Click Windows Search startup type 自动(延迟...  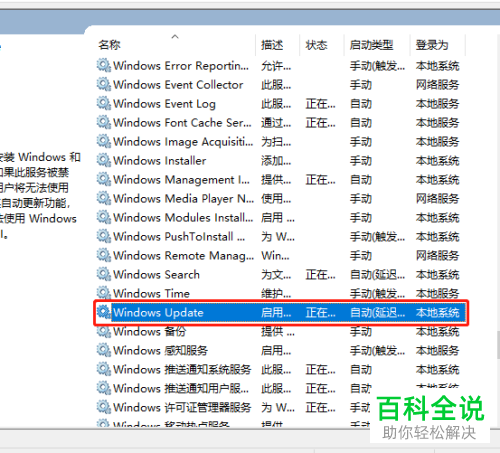point(377,275)
